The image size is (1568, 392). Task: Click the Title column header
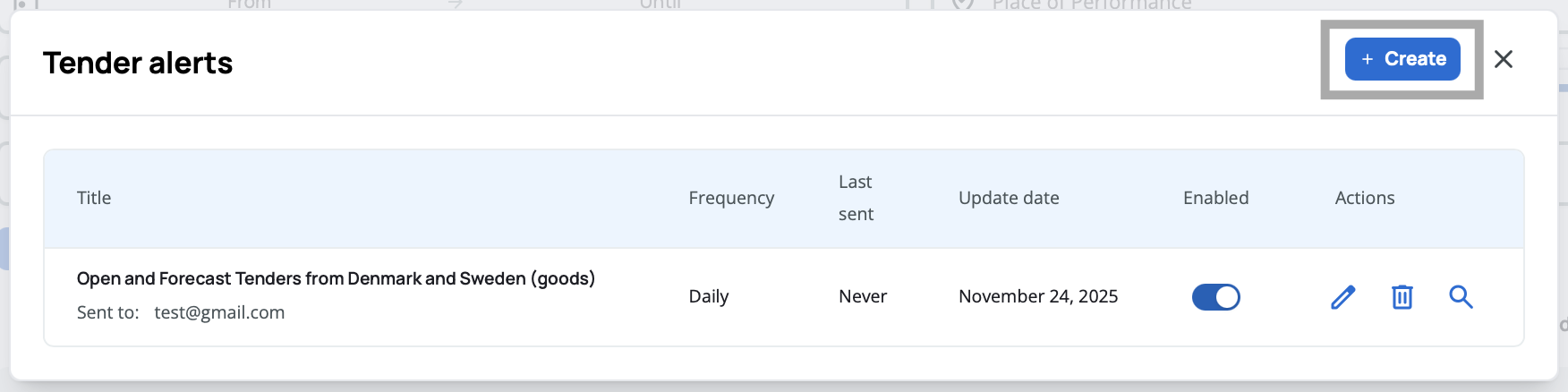coord(94,198)
